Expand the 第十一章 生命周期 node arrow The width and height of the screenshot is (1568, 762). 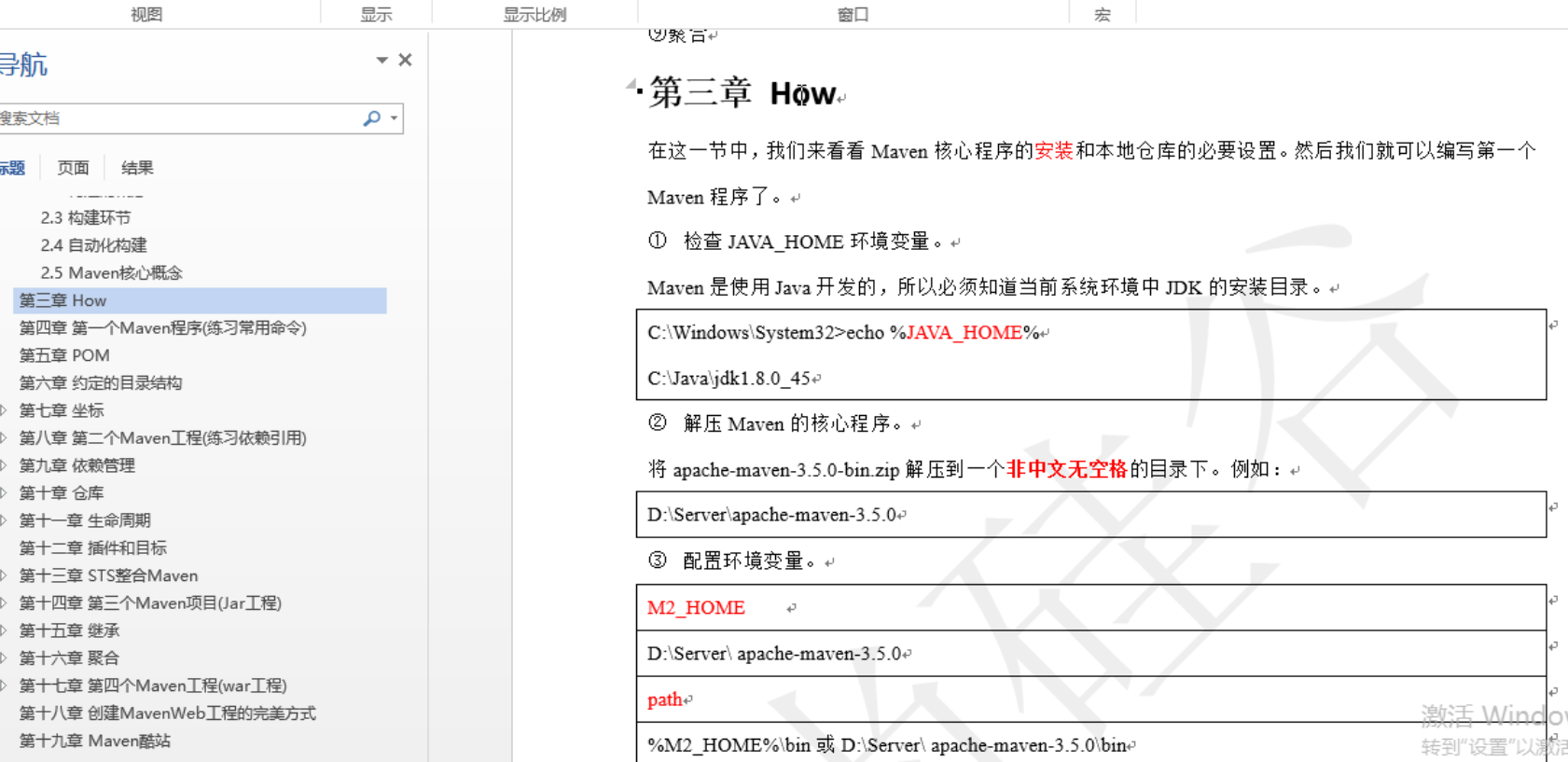point(5,520)
